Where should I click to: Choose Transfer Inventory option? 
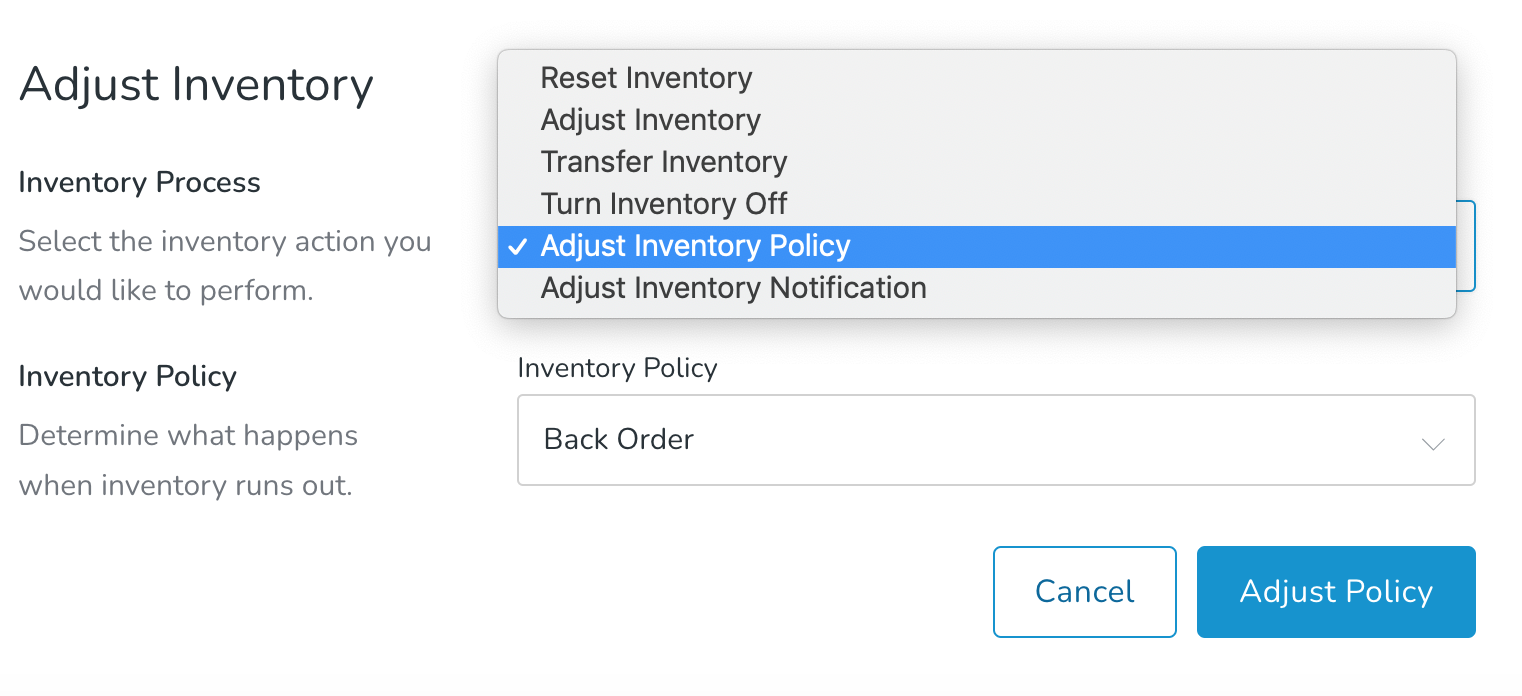[663, 162]
